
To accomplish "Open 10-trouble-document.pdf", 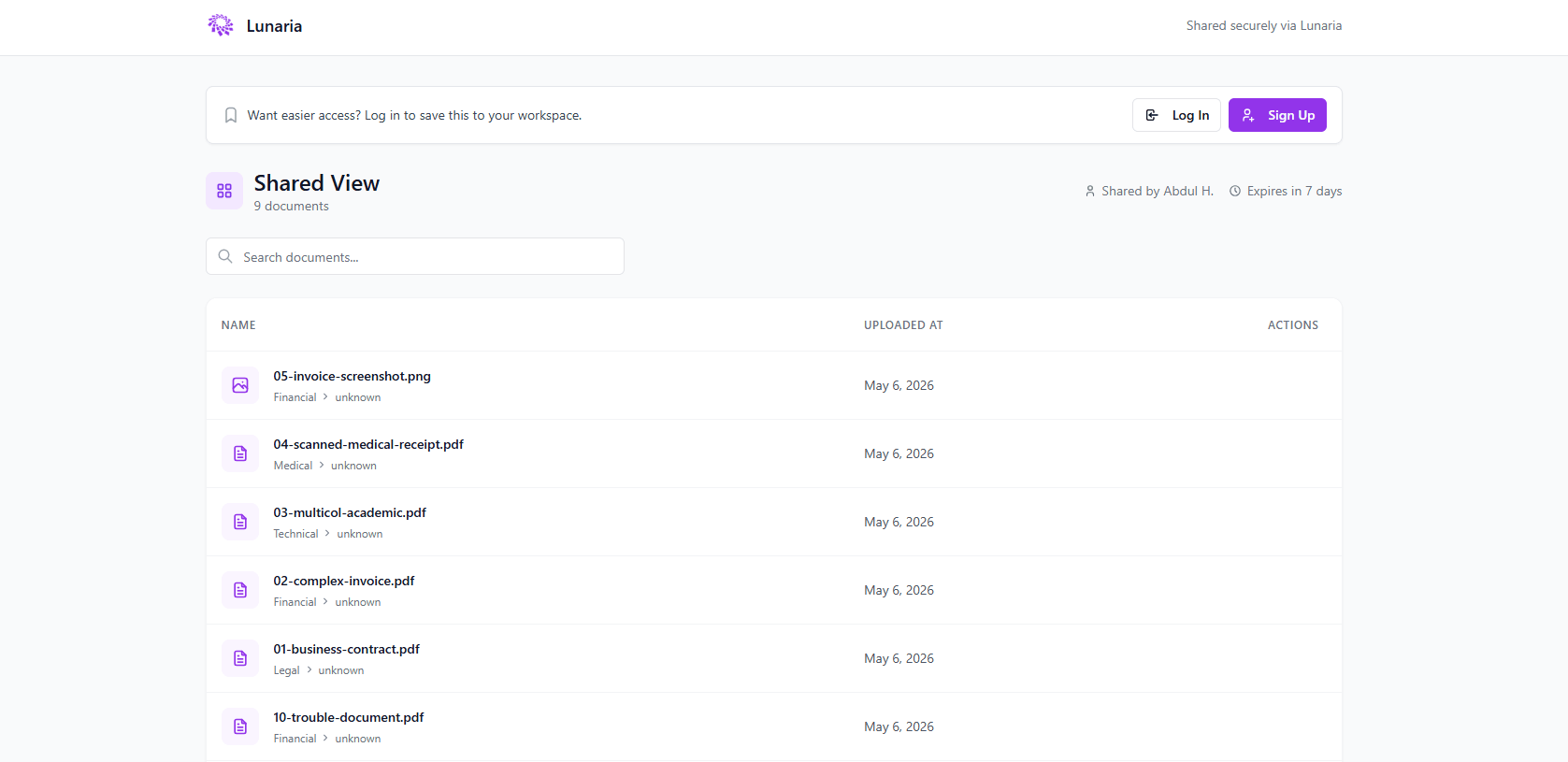I will 349,717.
